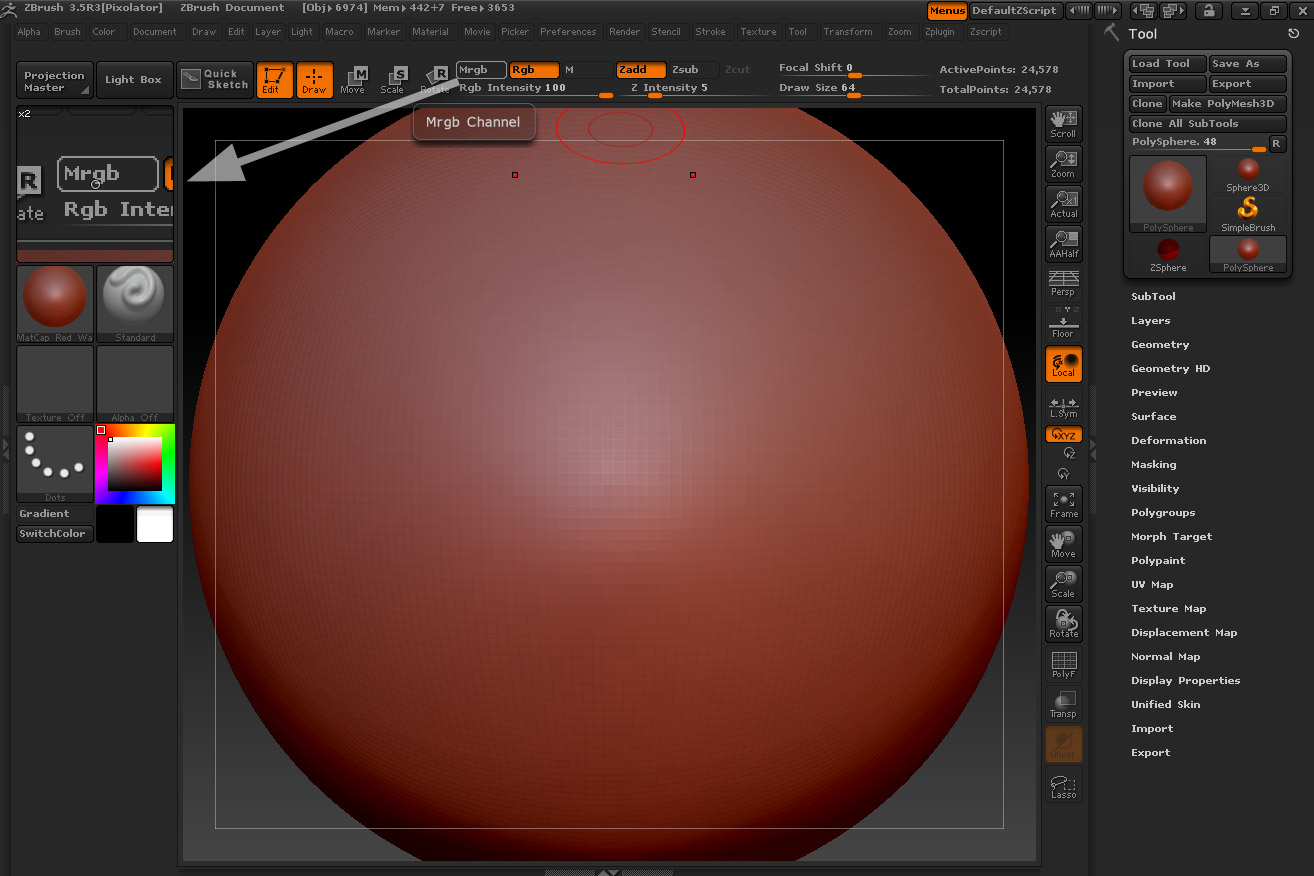Viewport: 1314px width, 876px height.
Task: Open the Texture Off selector
Action: click(x=55, y=384)
